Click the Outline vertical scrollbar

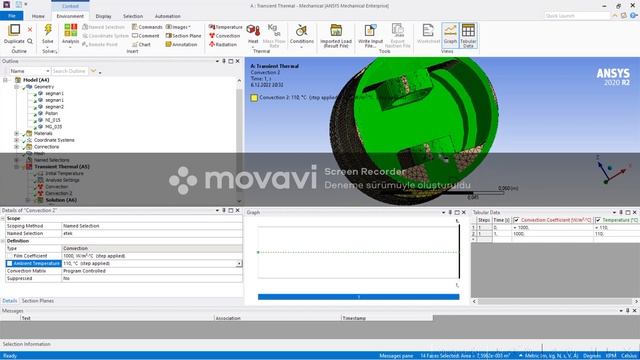coord(239,141)
